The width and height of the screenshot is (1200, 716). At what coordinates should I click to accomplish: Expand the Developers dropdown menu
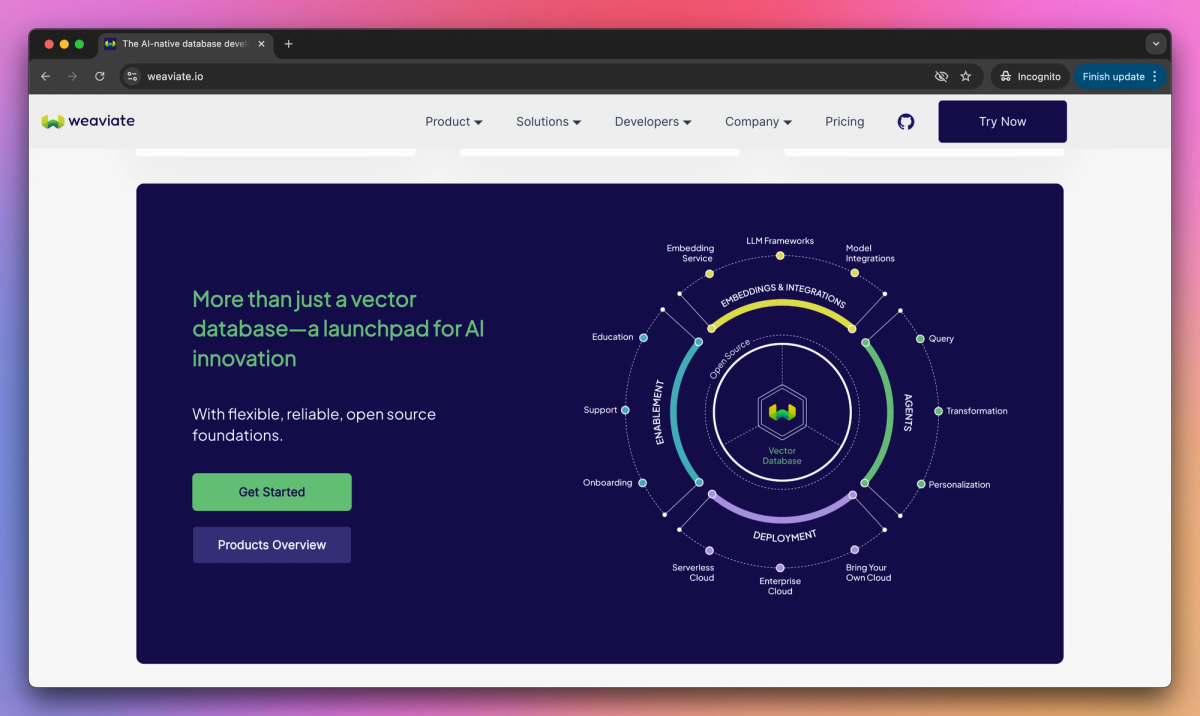pos(653,122)
